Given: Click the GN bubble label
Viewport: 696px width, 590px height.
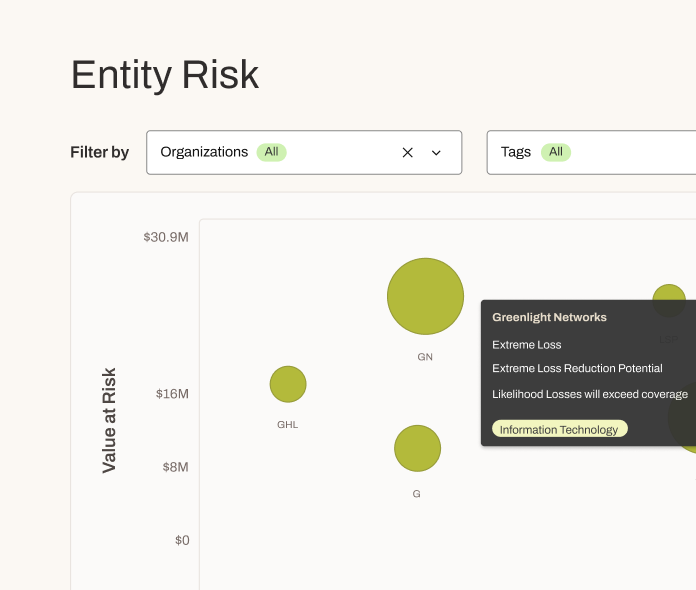Looking at the screenshot, I should click(x=425, y=357).
